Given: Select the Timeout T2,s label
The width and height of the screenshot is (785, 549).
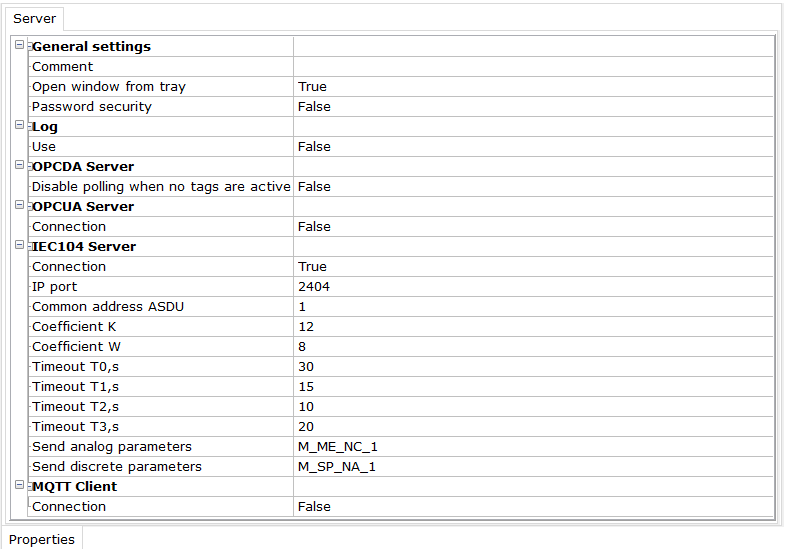Looking at the screenshot, I should (x=76, y=407).
